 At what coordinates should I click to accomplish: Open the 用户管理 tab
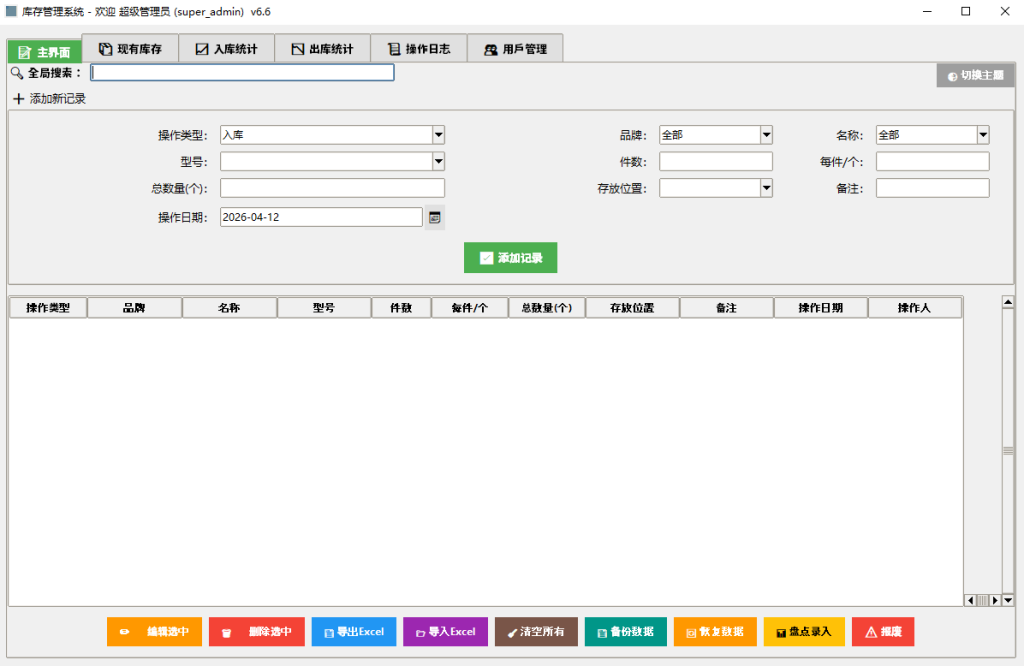[x=515, y=49]
